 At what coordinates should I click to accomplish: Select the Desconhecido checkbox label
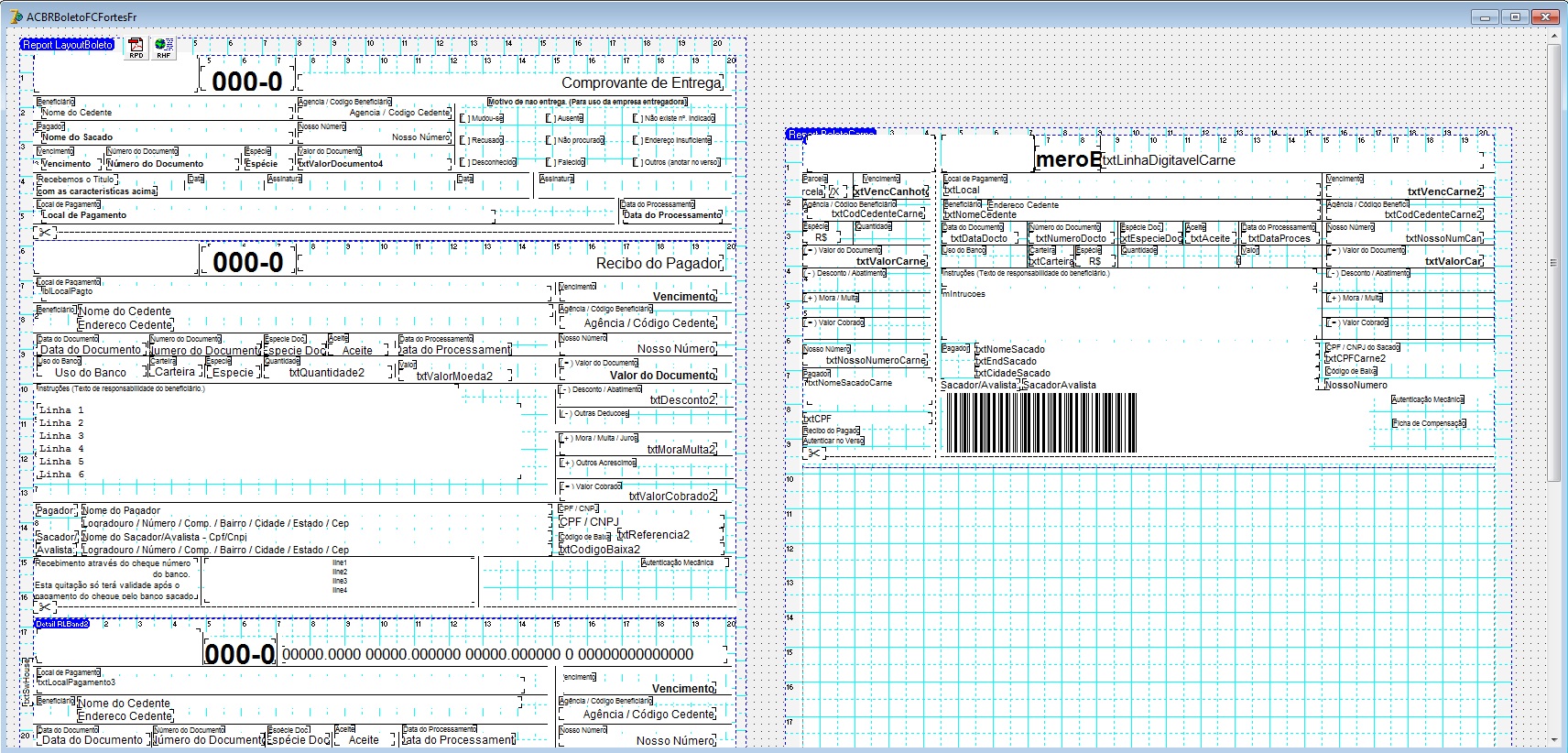pos(489,162)
